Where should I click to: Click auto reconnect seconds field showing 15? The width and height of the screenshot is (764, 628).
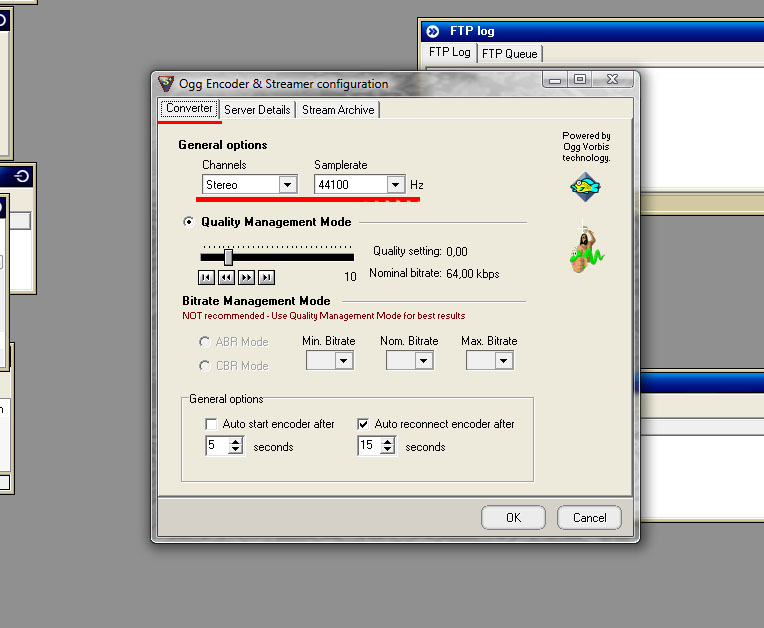[x=369, y=445]
